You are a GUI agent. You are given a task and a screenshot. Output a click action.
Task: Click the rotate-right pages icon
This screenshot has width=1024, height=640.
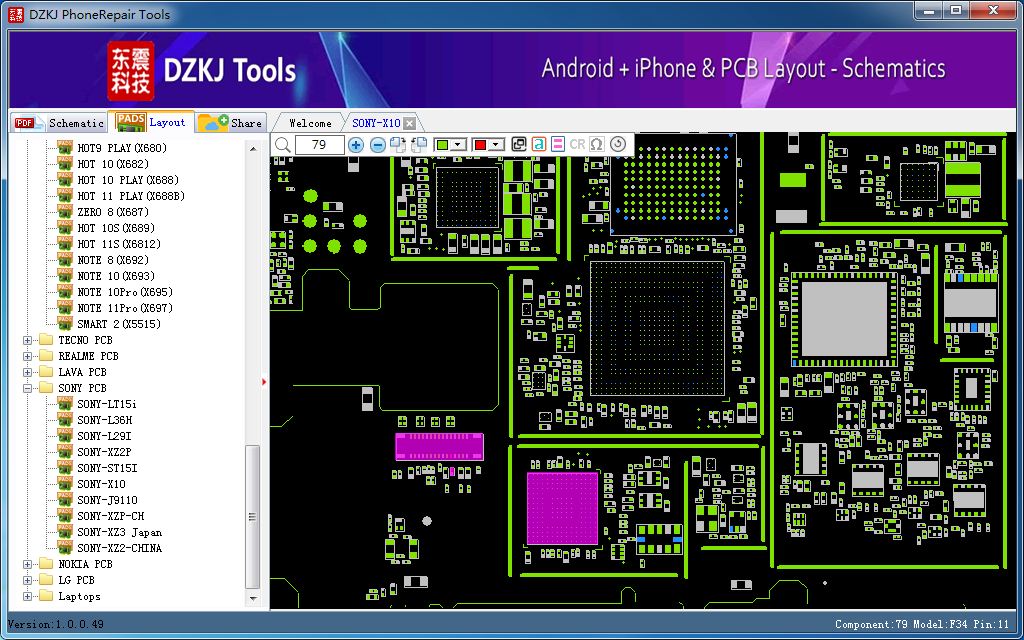pos(398,144)
